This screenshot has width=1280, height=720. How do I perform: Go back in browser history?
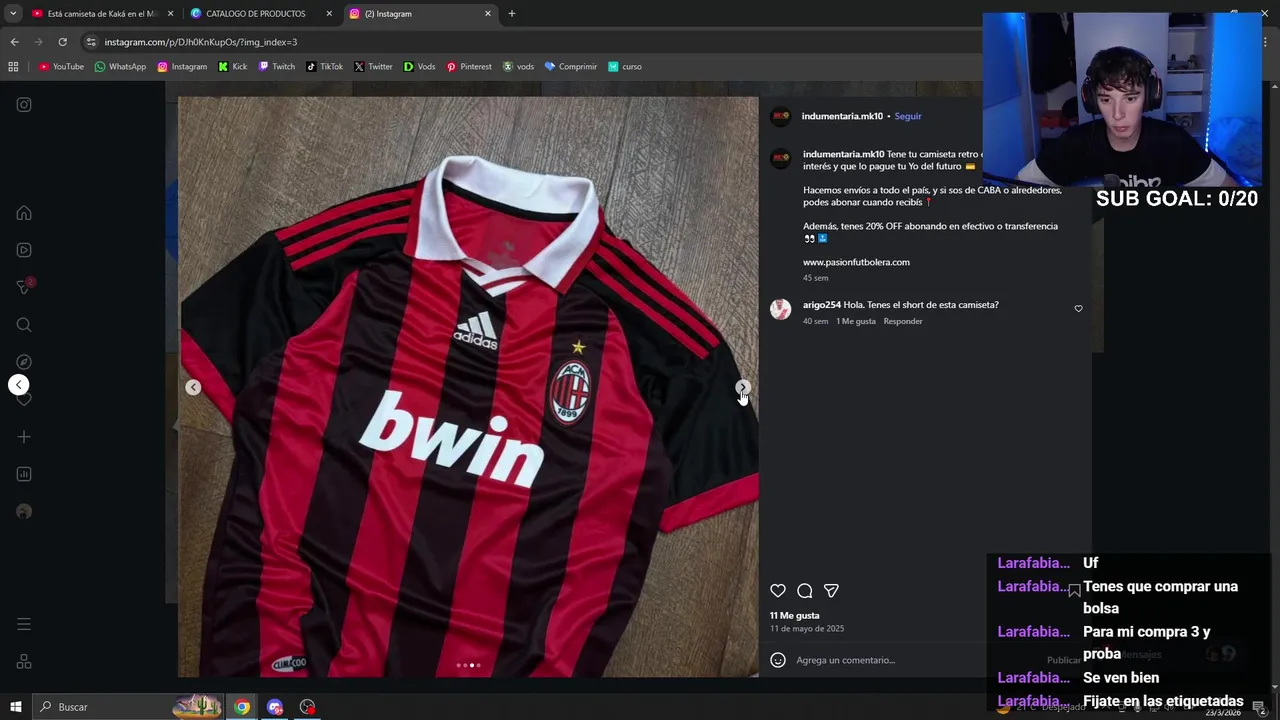click(14, 42)
